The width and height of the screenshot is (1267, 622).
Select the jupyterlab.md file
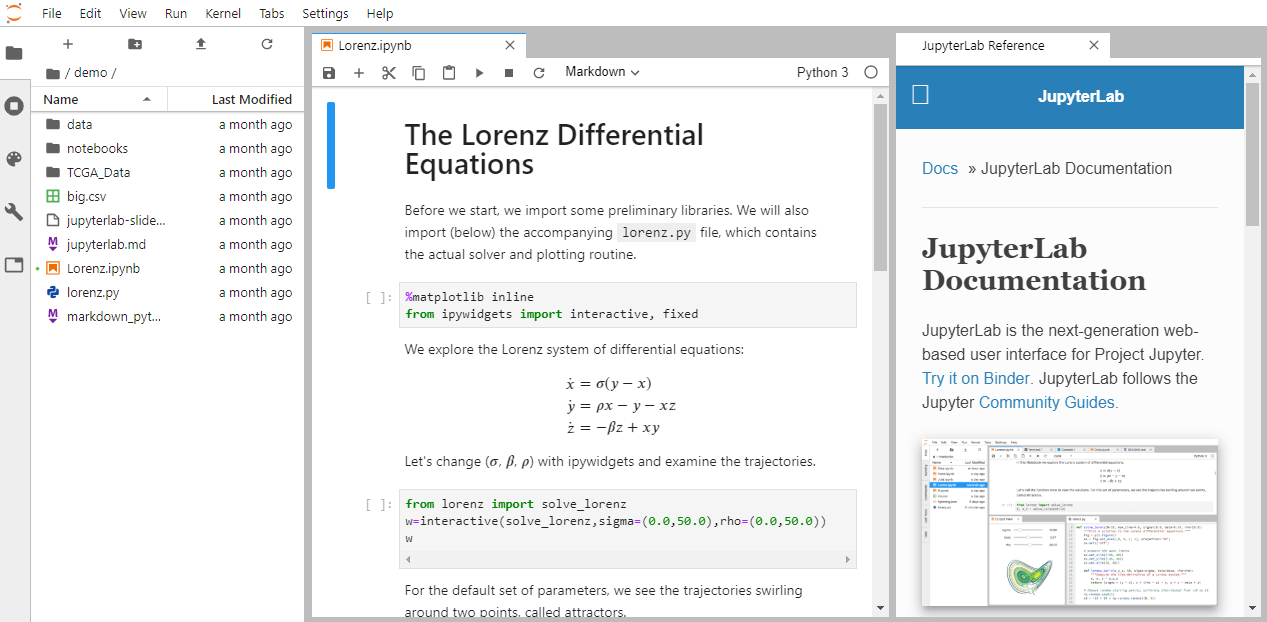click(x=168, y=245)
